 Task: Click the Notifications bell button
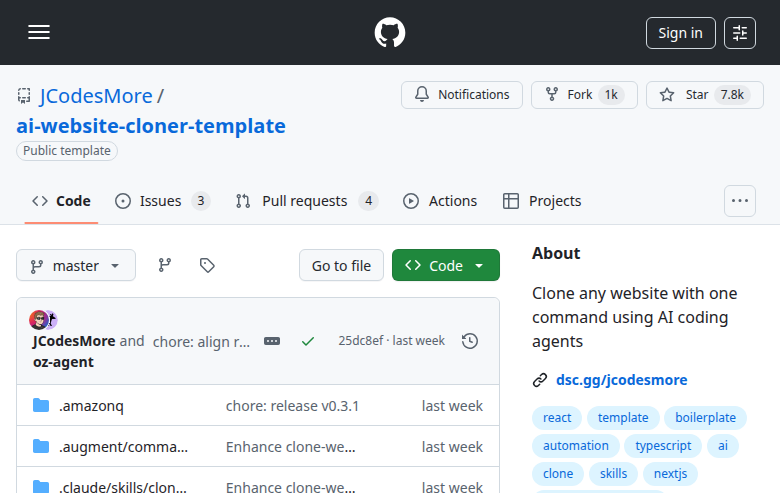pos(462,95)
